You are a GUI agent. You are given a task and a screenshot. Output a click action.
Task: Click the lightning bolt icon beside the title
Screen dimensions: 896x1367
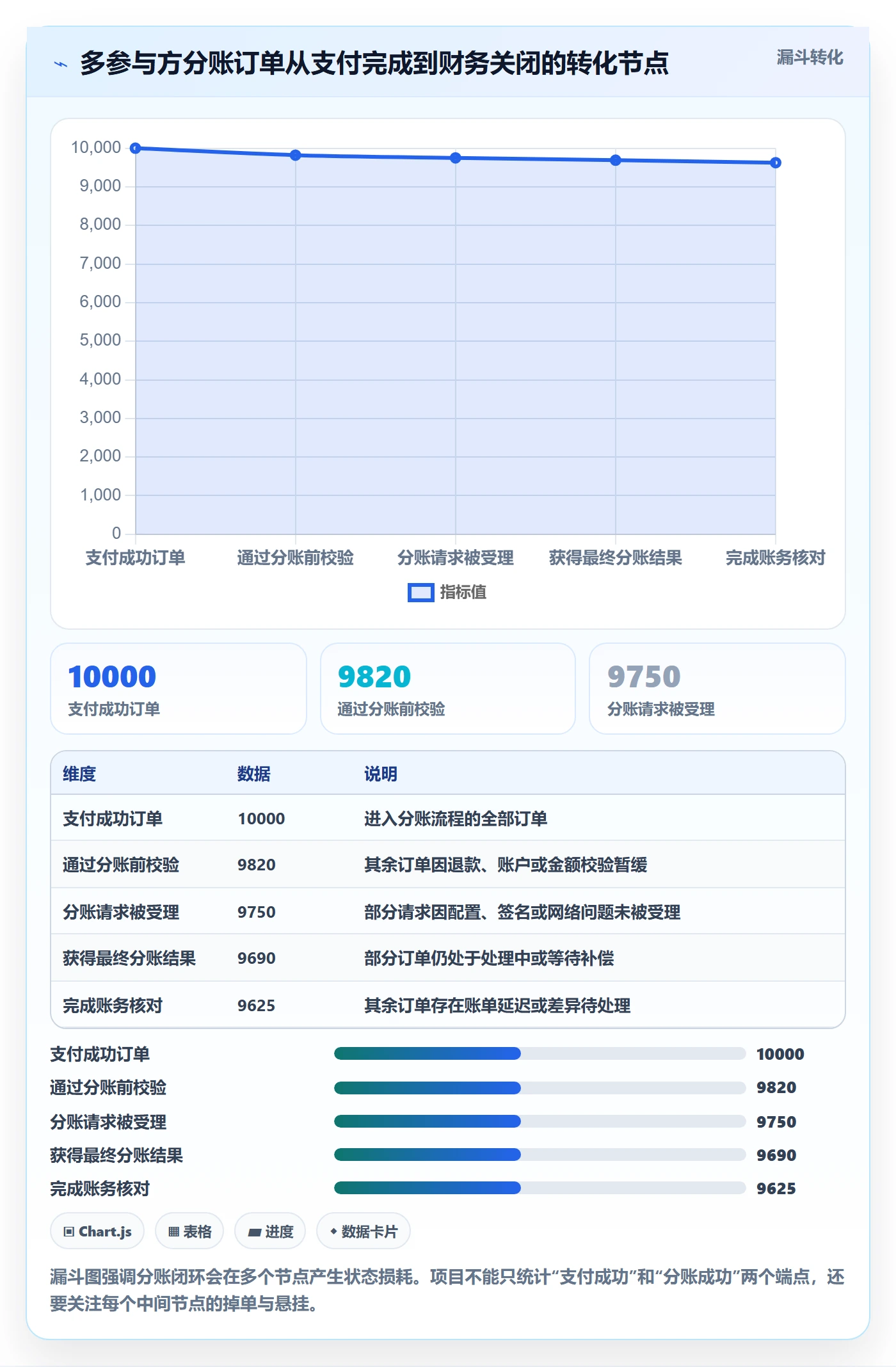61,64
